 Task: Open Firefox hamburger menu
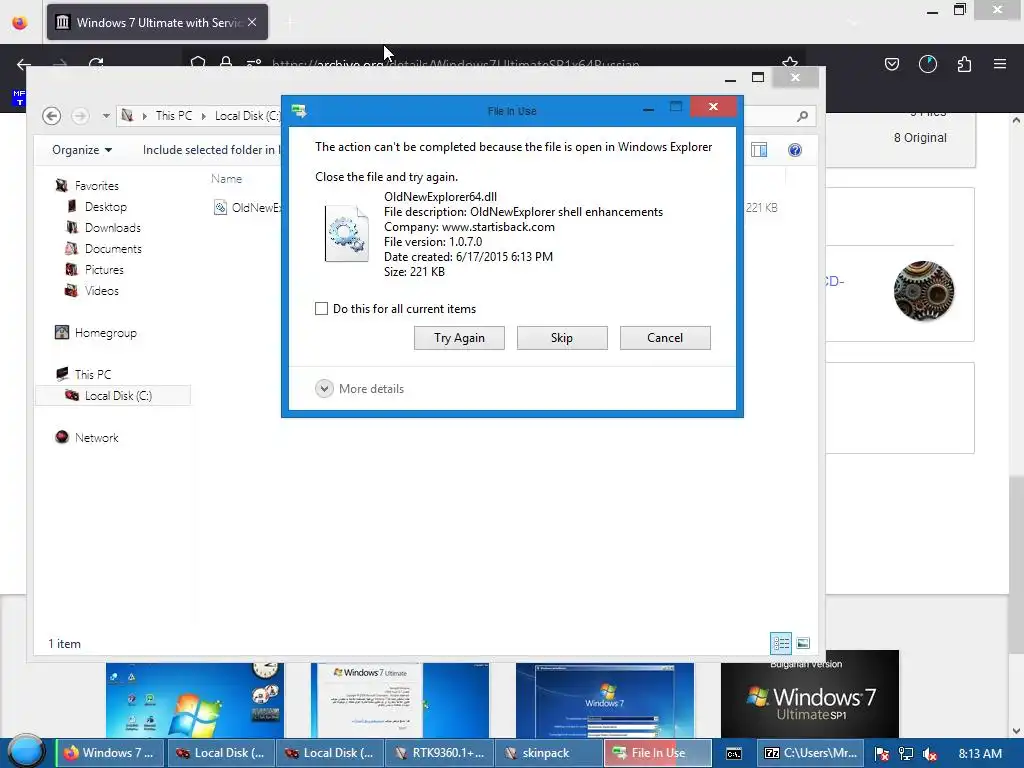[x=1000, y=64]
